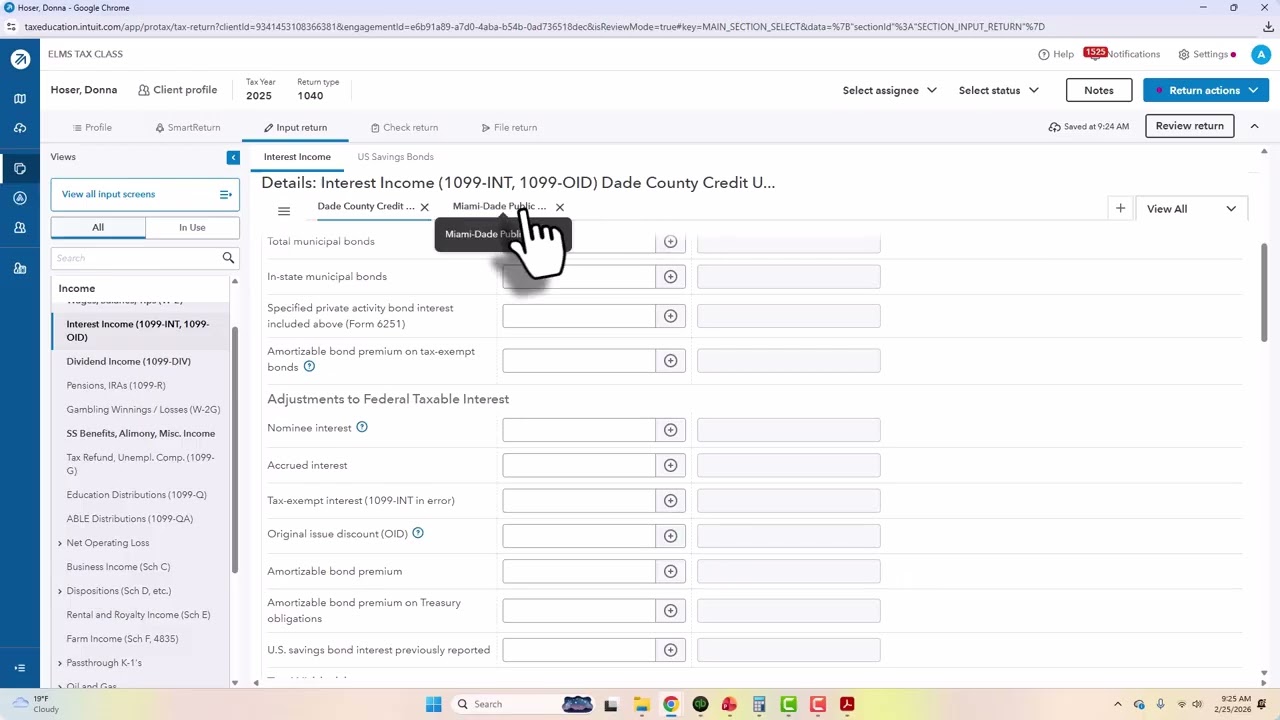The image size is (1280, 720).
Task: Open US Savings Bonds tab
Action: pos(395,157)
